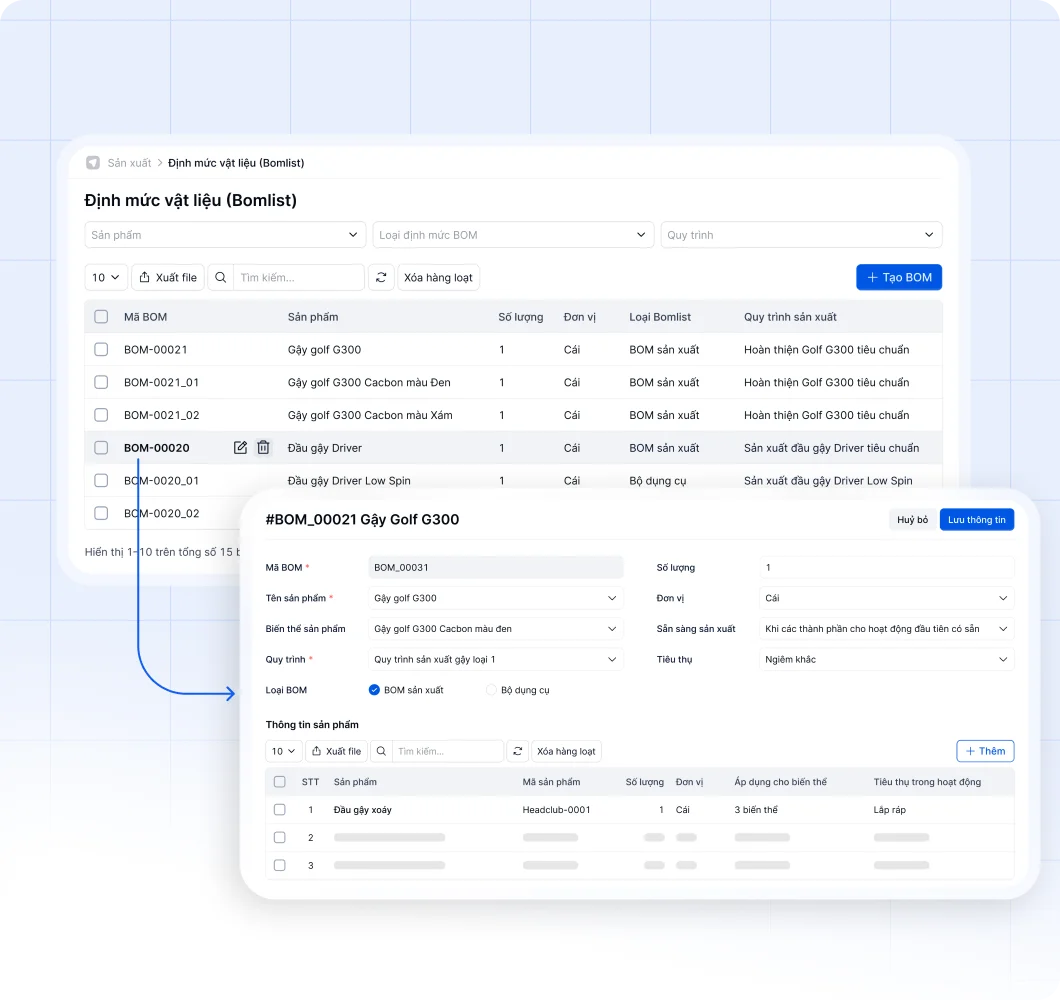This screenshot has height=1000, width=1060.
Task: Click the refresh icon in Thông tin sản phẩm toolbar
Action: (518, 751)
